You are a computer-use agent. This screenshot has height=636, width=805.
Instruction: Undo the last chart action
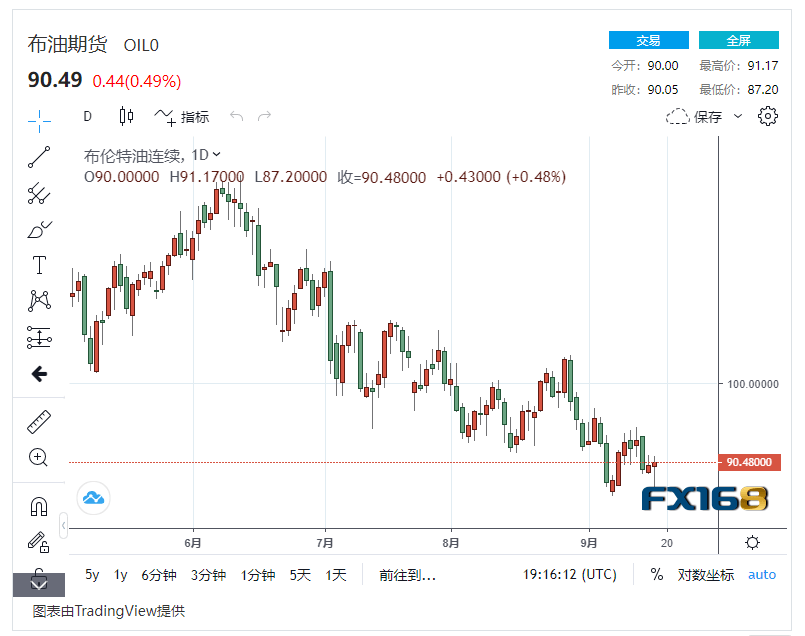[x=237, y=117]
